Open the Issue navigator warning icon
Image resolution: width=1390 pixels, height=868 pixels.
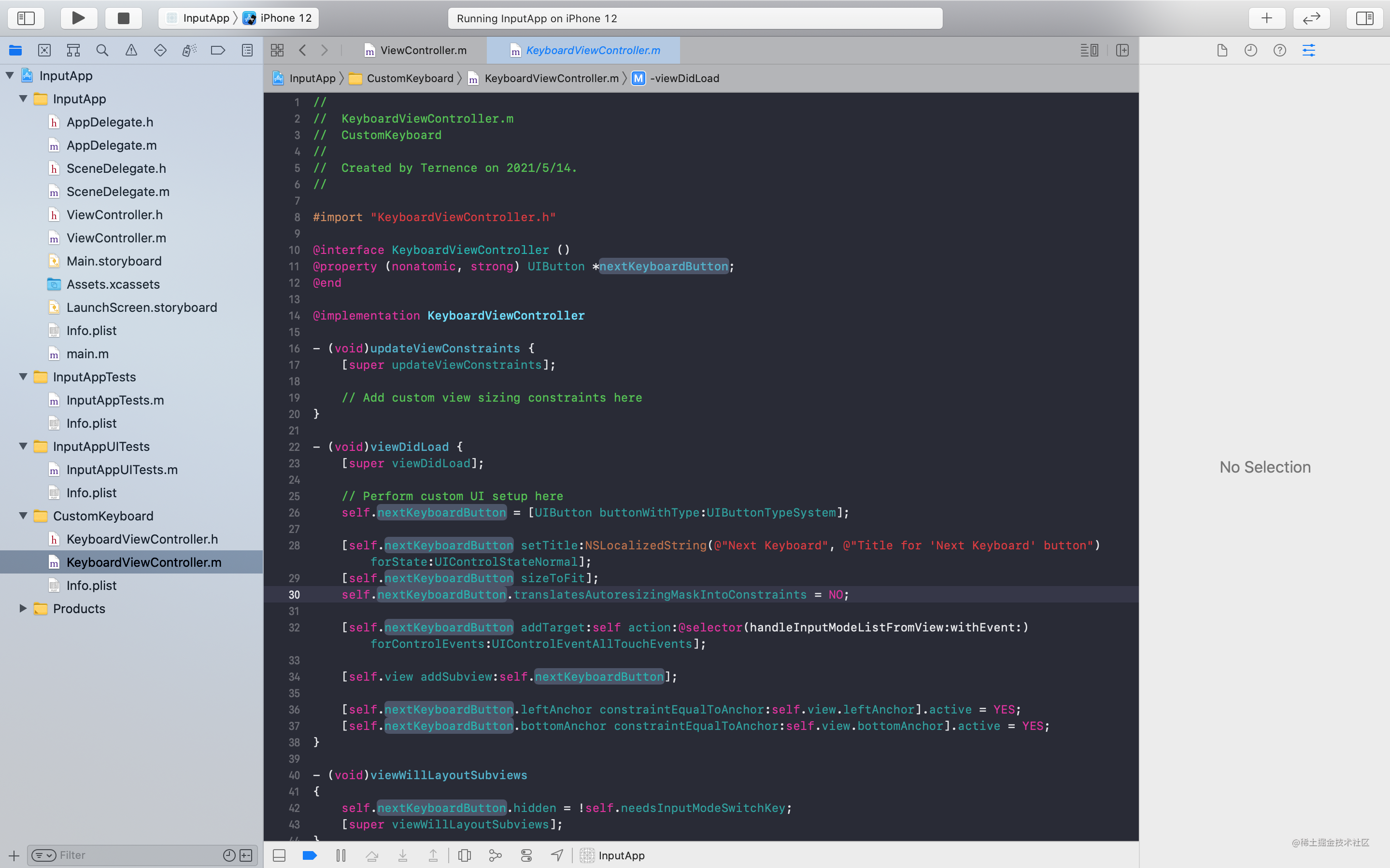pyautogui.click(x=131, y=51)
